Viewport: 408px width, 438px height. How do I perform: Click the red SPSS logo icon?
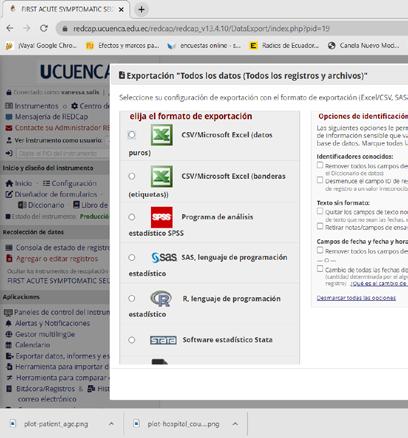tap(162, 217)
